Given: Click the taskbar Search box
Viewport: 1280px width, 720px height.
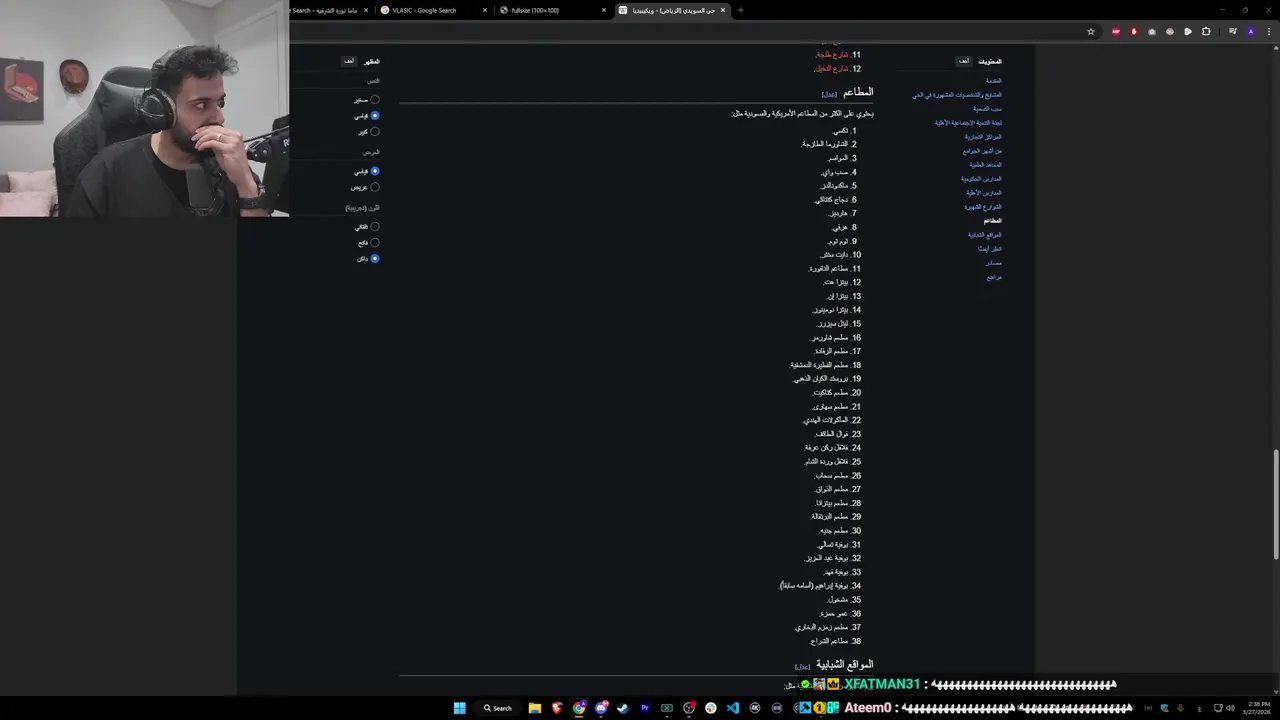Looking at the screenshot, I should (x=497, y=708).
